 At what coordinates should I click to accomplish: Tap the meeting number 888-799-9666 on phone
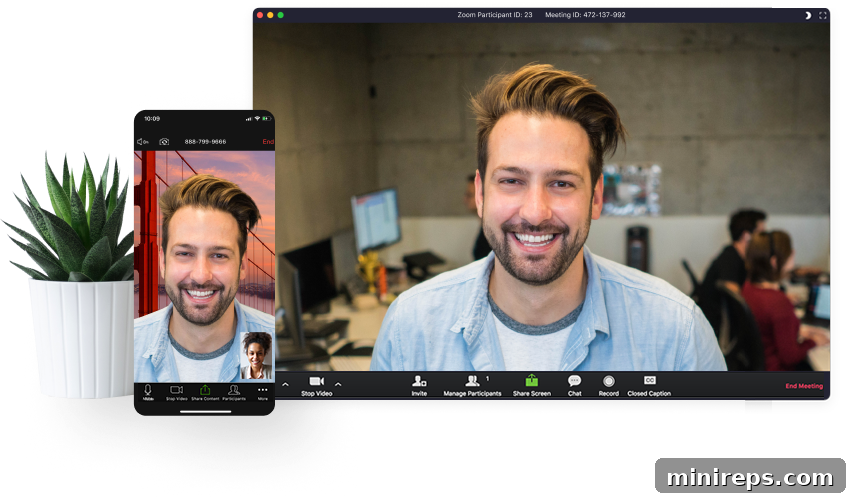point(205,141)
